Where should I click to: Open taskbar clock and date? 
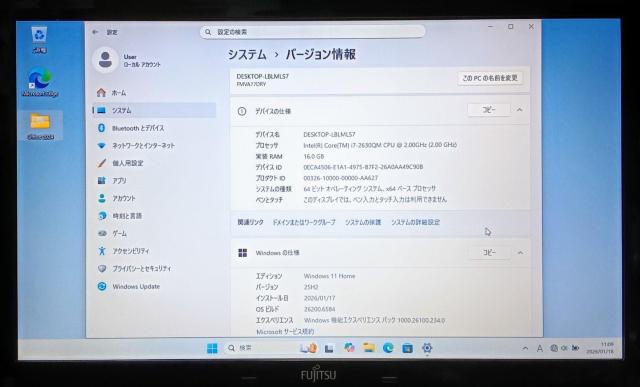[x=600, y=348]
